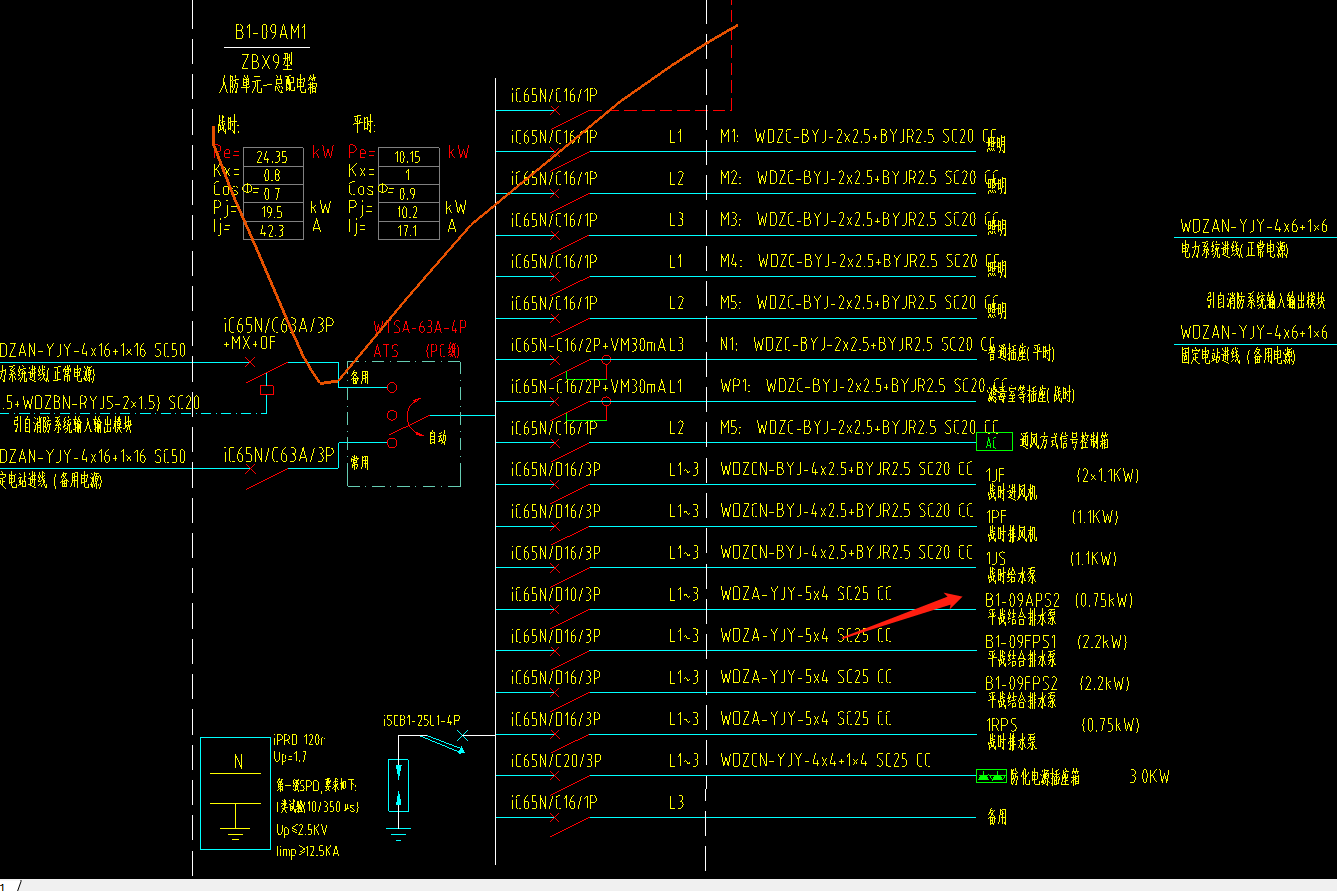
Task: Click the iC65N/C20/3P breaker label
Action: (555, 761)
